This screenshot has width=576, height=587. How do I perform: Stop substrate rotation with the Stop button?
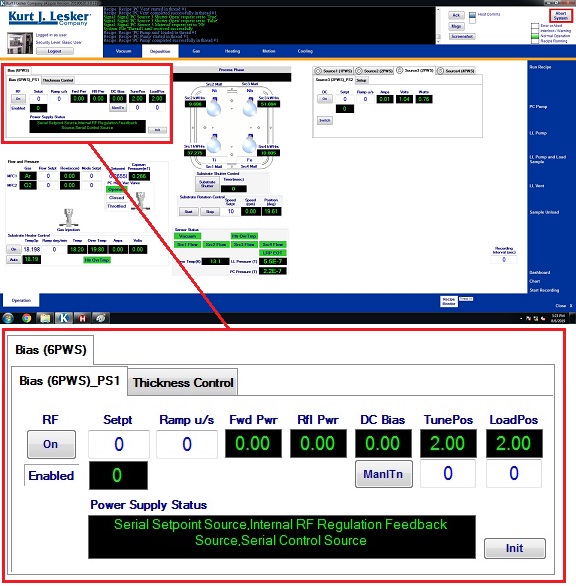pyautogui.click(x=210, y=212)
